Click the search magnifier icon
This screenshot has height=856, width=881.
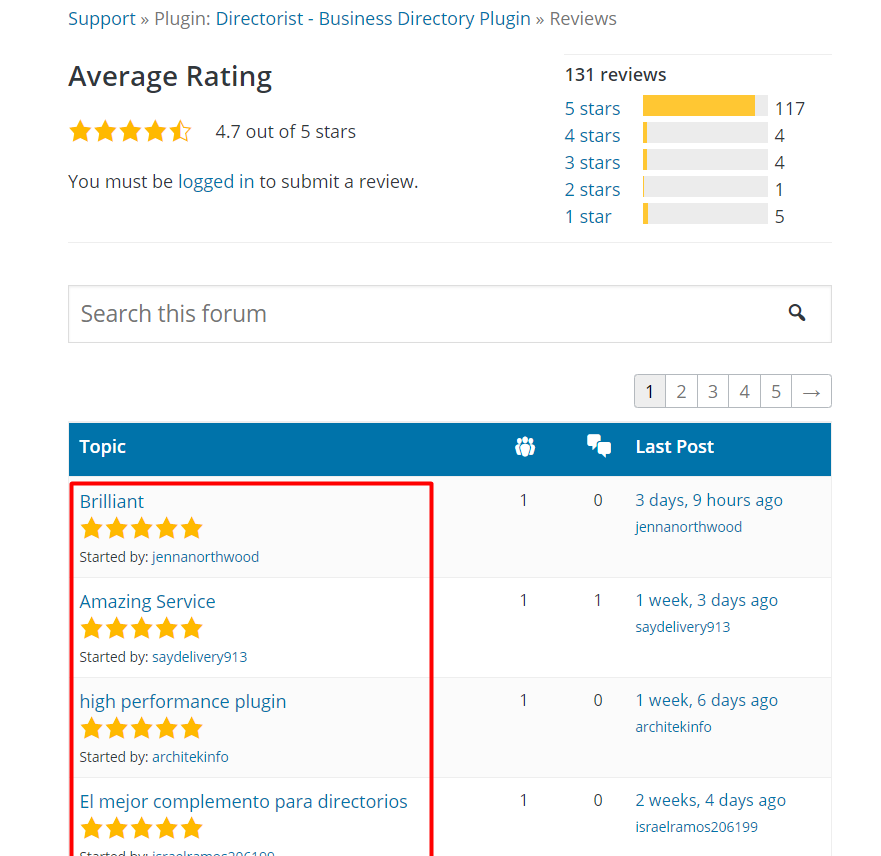point(796,313)
